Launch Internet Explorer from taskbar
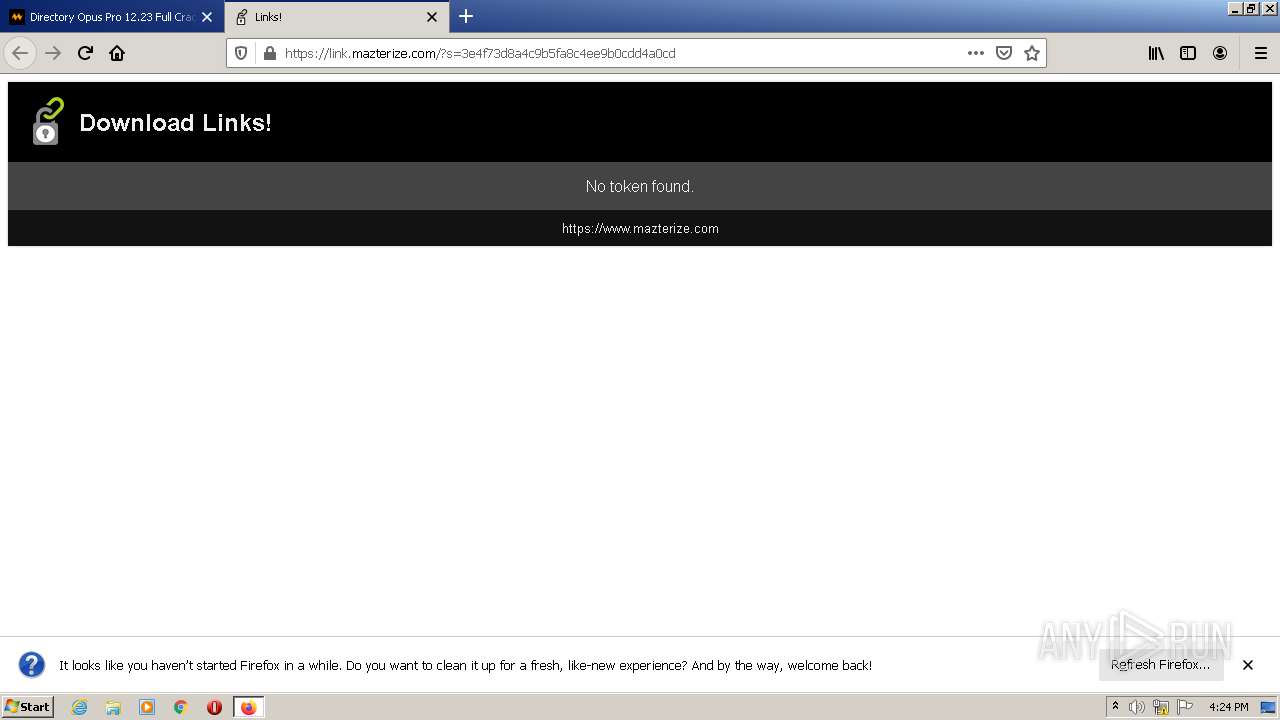Image resolution: width=1280 pixels, height=720 pixels. (79, 707)
